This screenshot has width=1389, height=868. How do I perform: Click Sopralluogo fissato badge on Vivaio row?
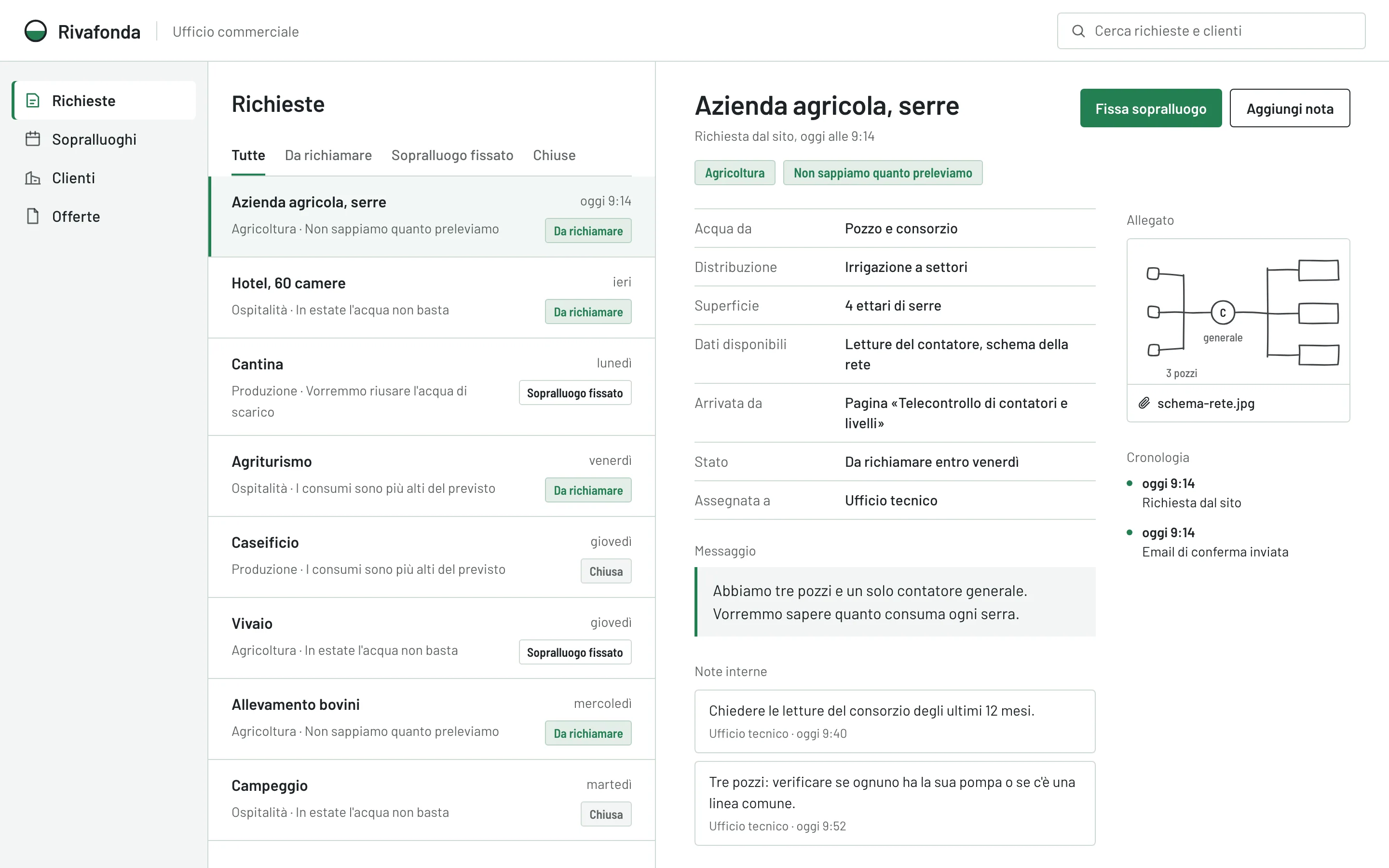[575, 652]
